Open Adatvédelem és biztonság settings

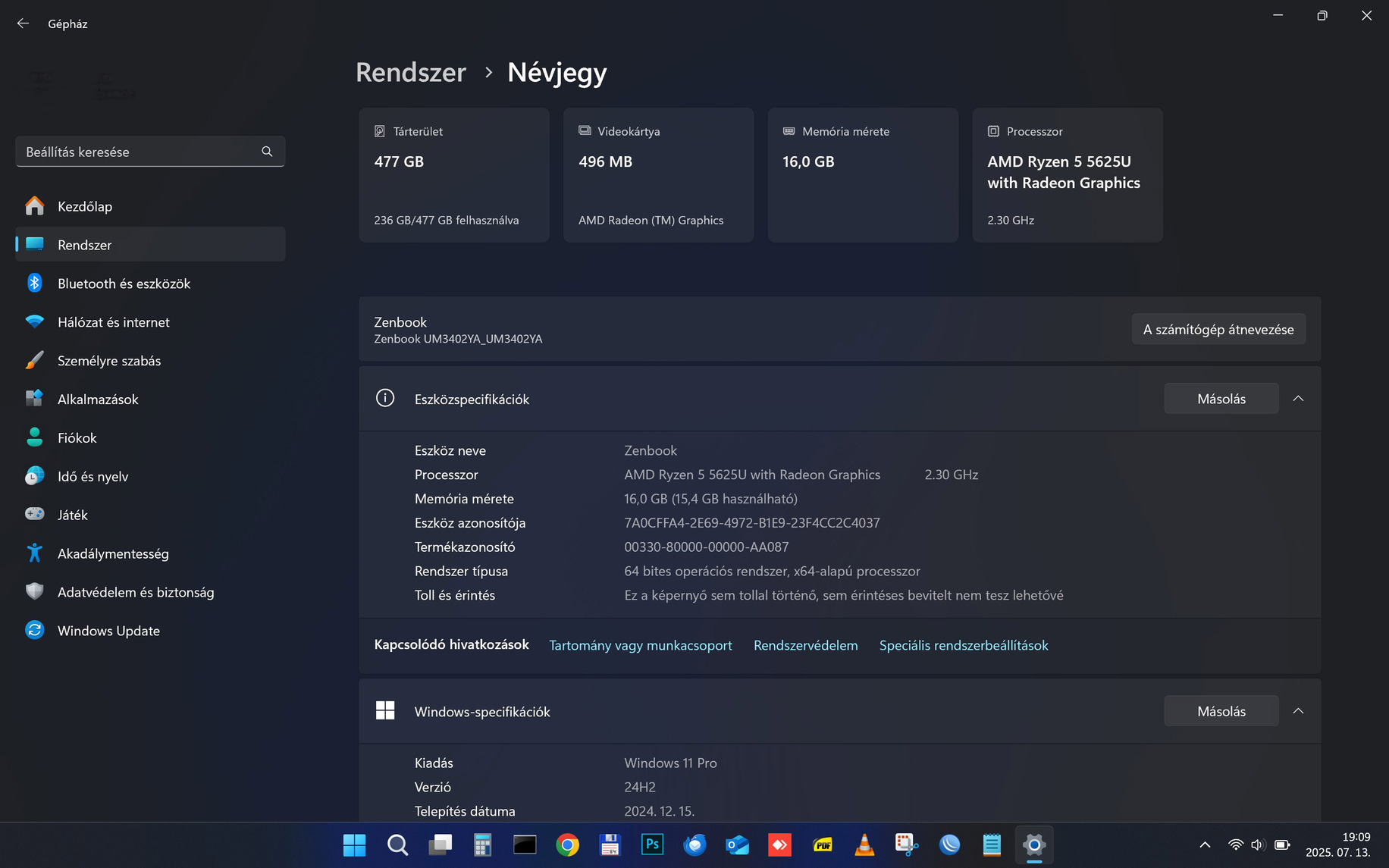(150, 592)
